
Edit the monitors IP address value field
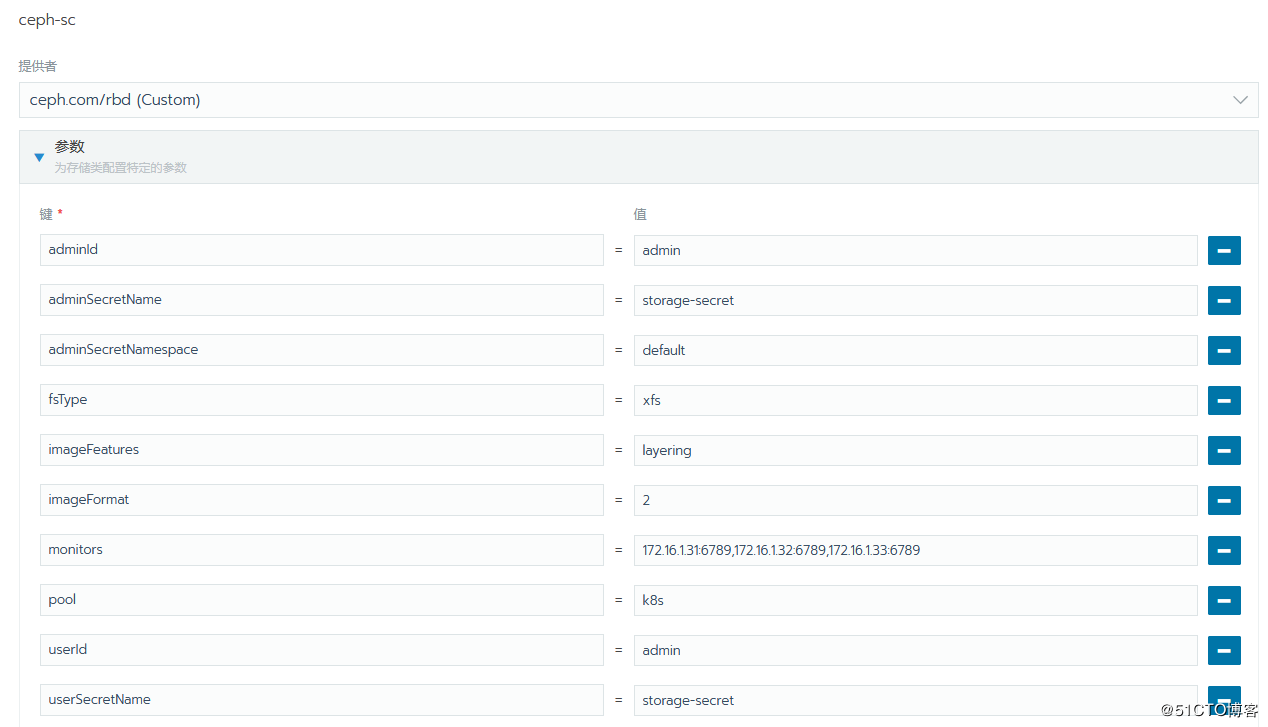[x=915, y=550]
